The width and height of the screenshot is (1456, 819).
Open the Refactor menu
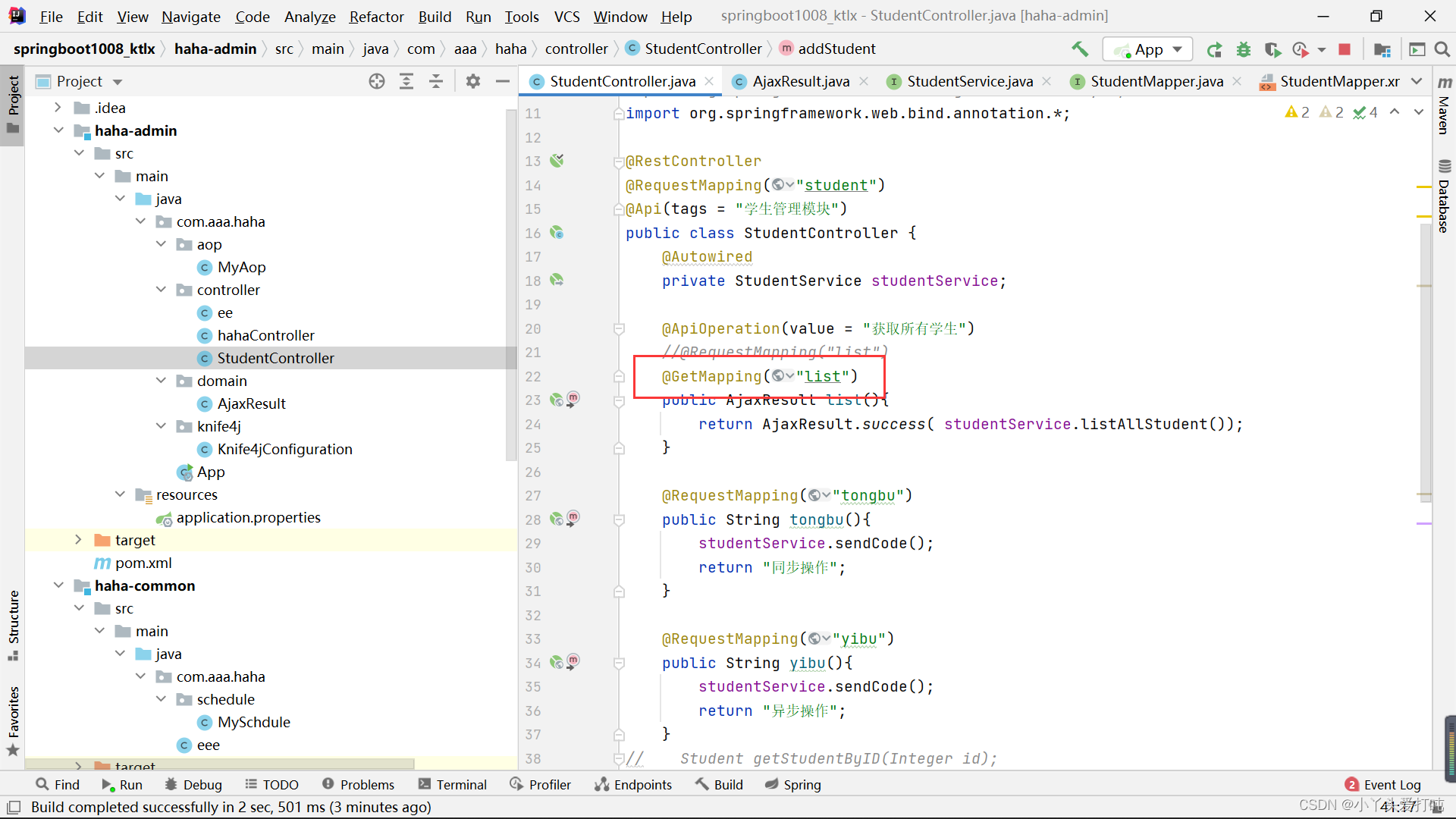376,16
